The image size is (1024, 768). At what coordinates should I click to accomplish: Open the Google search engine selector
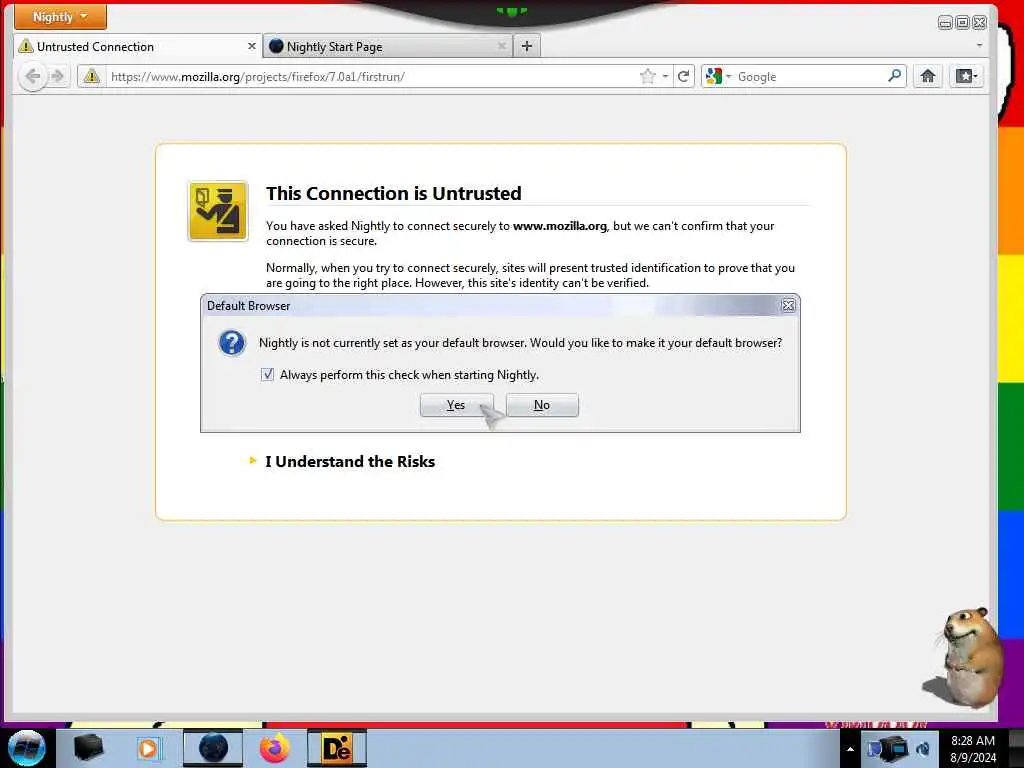point(718,76)
